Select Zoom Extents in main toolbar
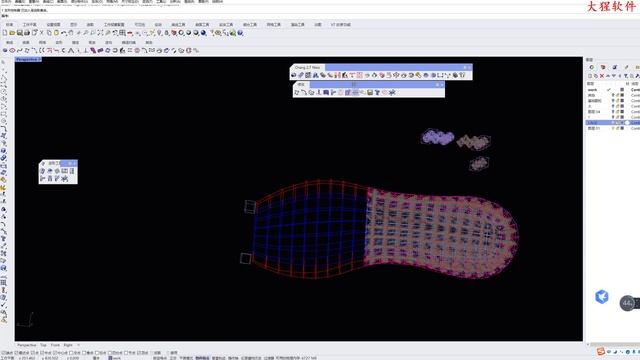Screen dimensions: 640x360 click(x=100, y=33)
